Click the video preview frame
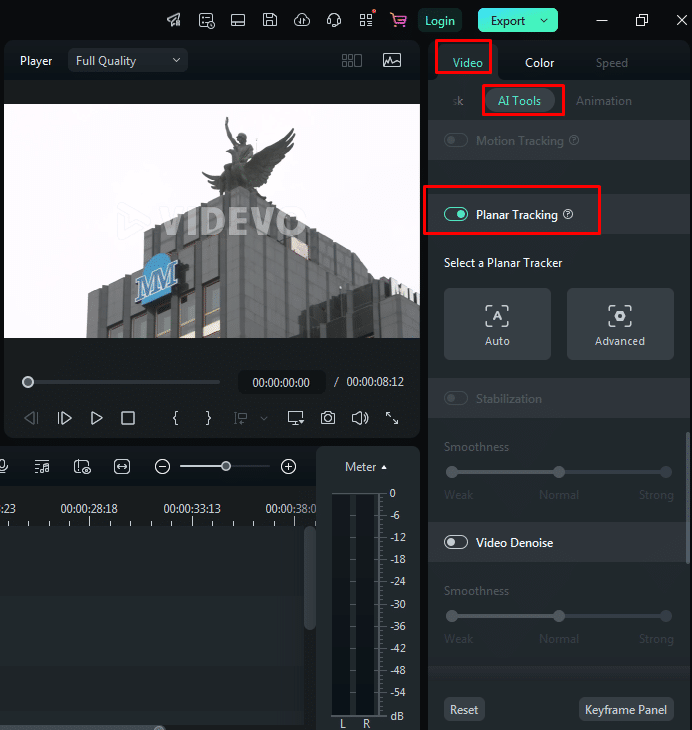 tap(212, 221)
